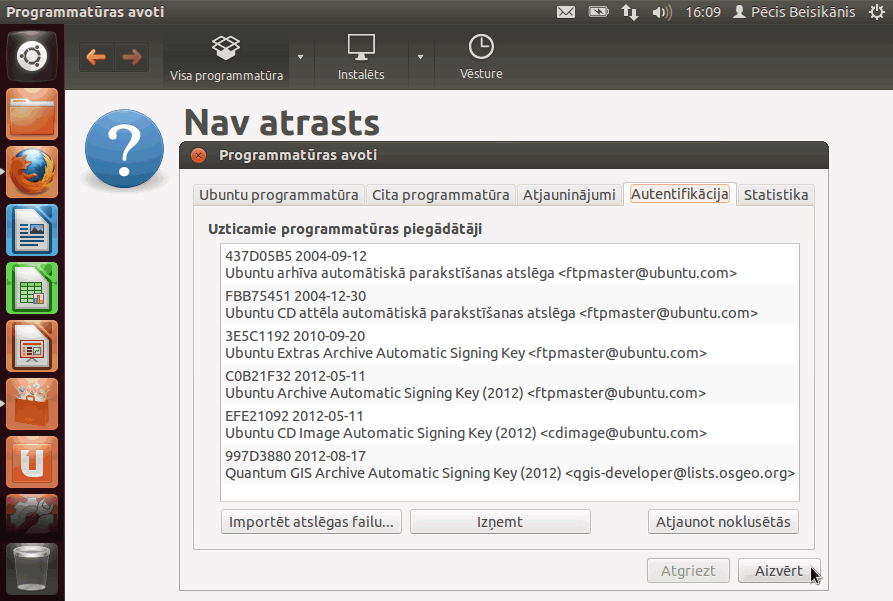Open Ubuntu Software Center launcher icon
The height and width of the screenshot is (601, 893).
click(32, 404)
